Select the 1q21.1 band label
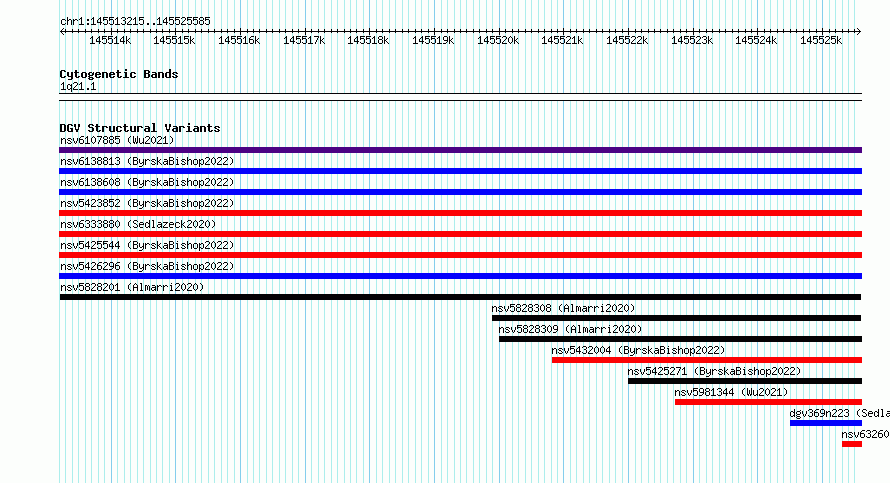The height and width of the screenshot is (483, 890). click(78, 87)
